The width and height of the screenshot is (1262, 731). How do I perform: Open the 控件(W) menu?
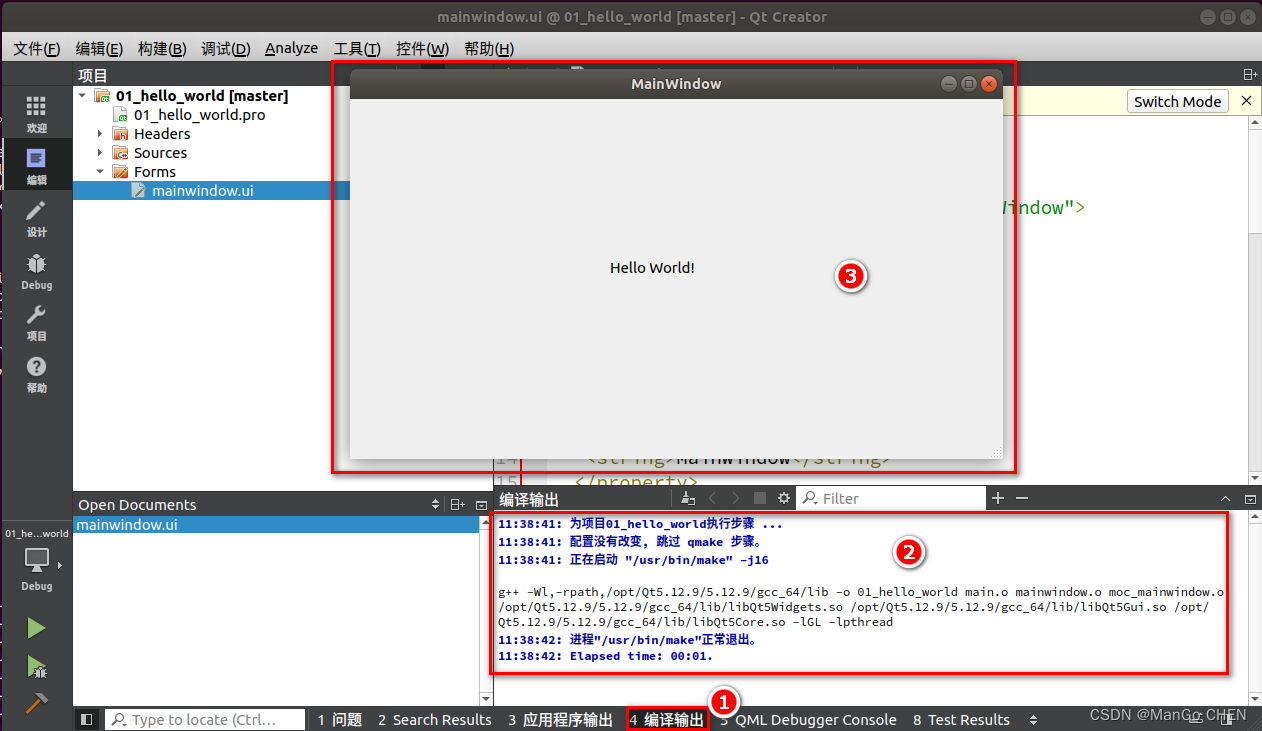click(x=422, y=48)
